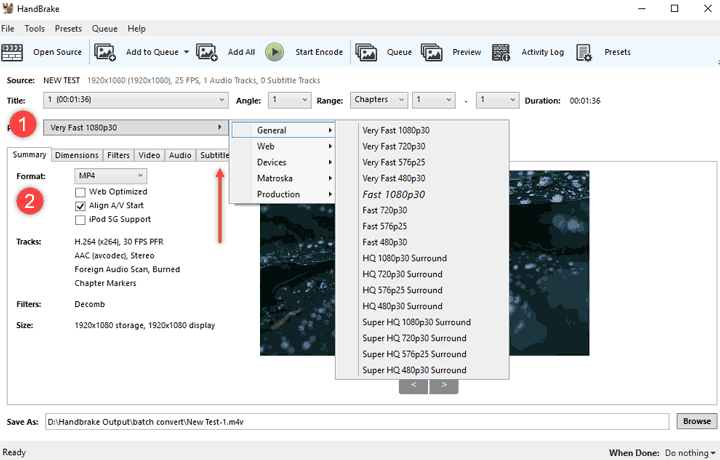
Task: Open the Add to Queue dropdown arrow
Action: (186, 52)
